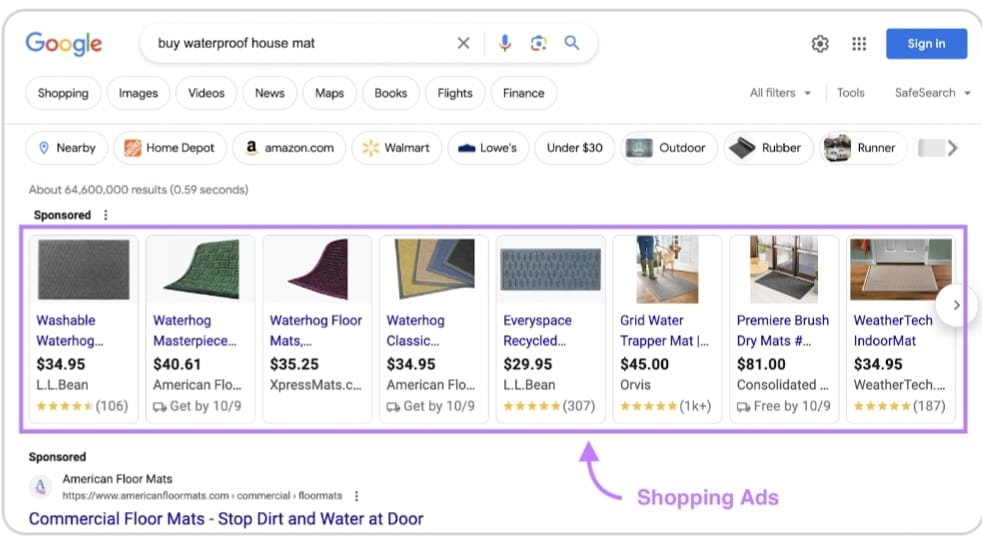Expand All filters dropdown
Image resolution: width=982 pixels, height=536 pixels.
coord(780,93)
